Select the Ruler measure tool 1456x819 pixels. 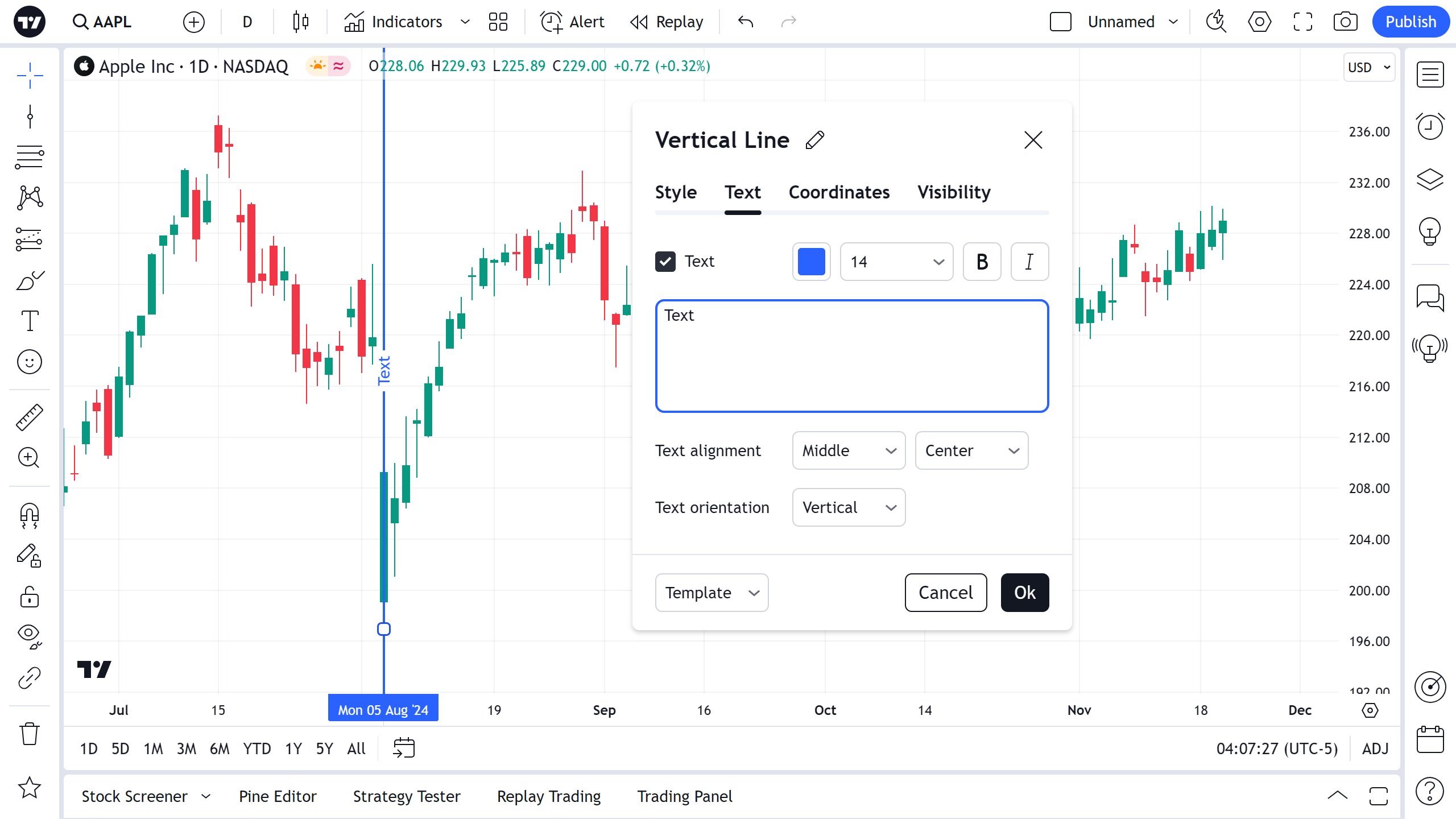tap(29, 417)
